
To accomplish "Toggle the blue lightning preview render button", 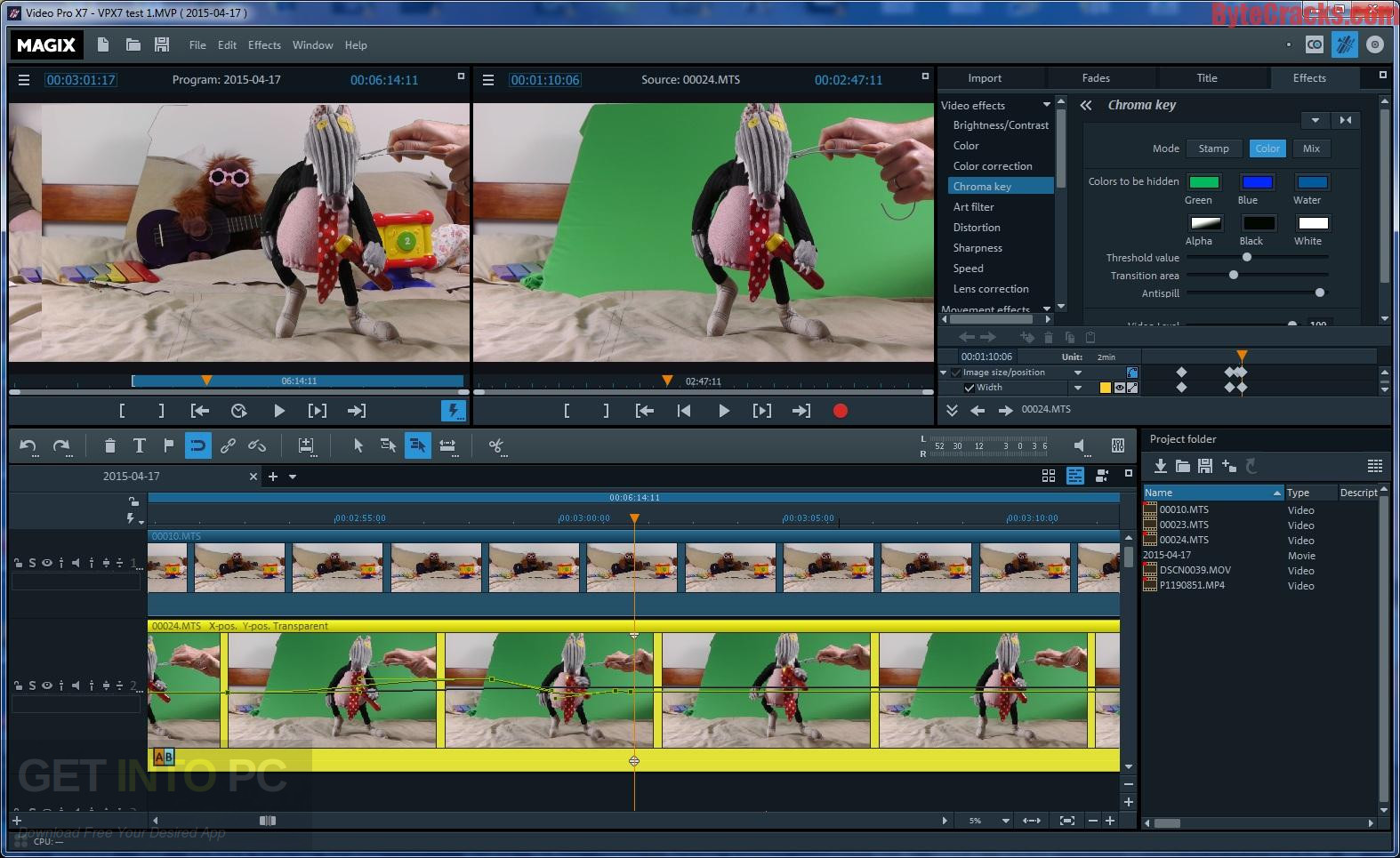I will [x=454, y=411].
